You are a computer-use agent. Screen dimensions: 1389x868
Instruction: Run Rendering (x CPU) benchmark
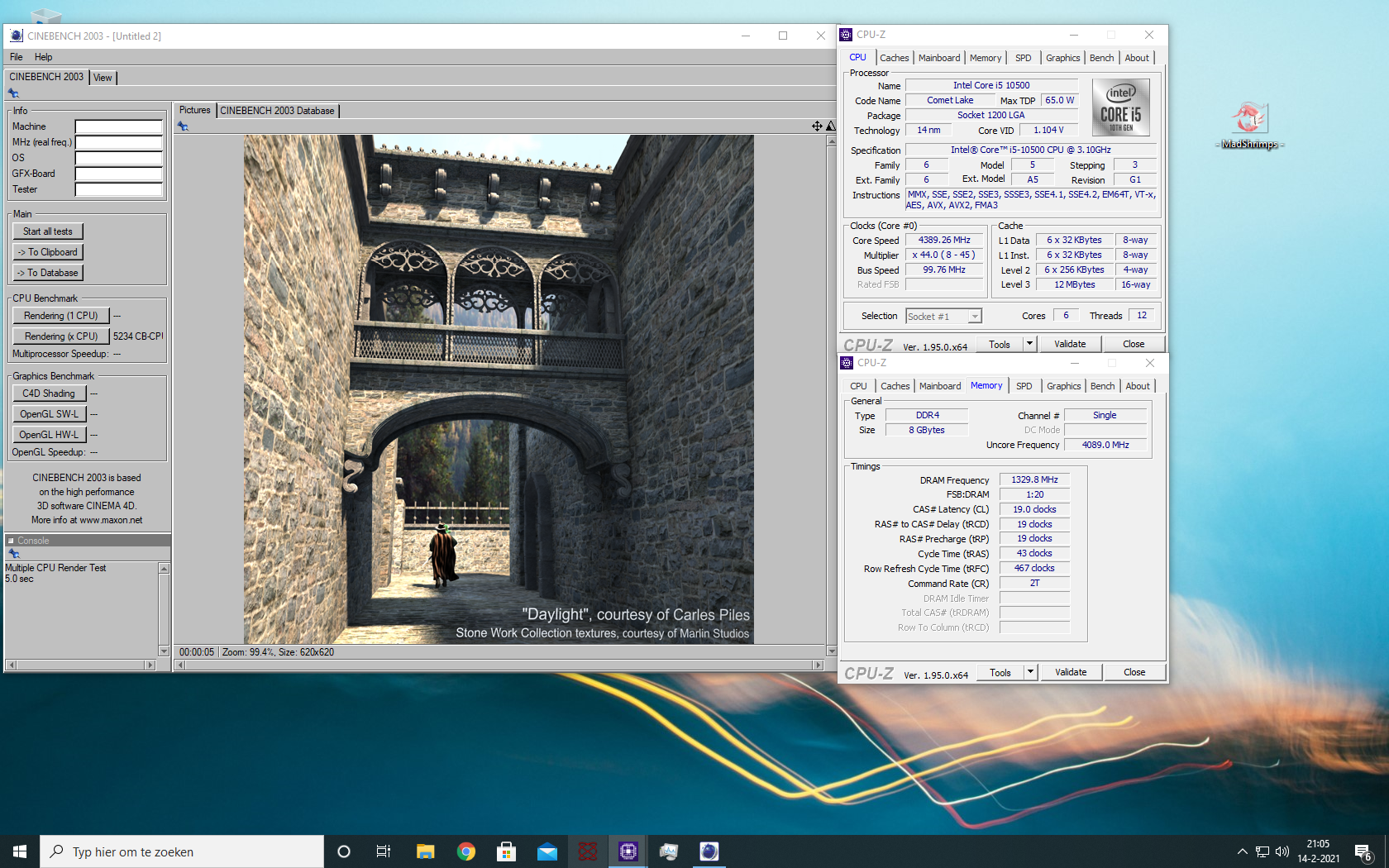(61, 336)
